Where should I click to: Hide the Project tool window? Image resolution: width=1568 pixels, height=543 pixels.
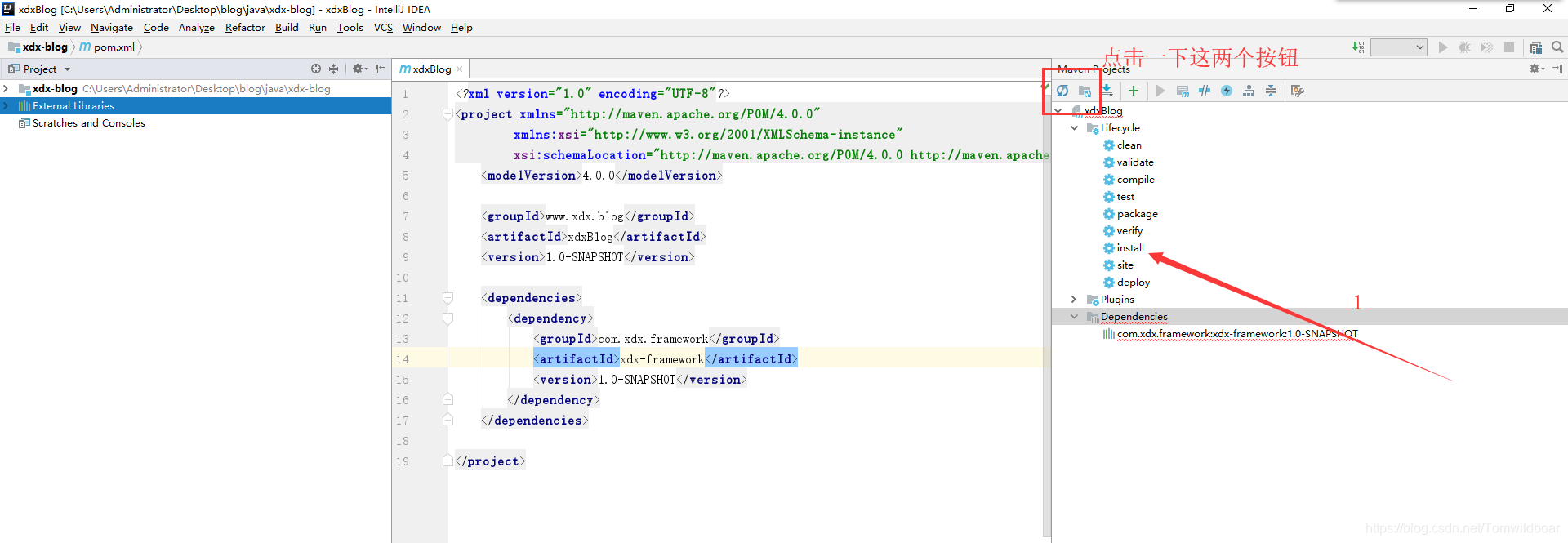point(380,69)
